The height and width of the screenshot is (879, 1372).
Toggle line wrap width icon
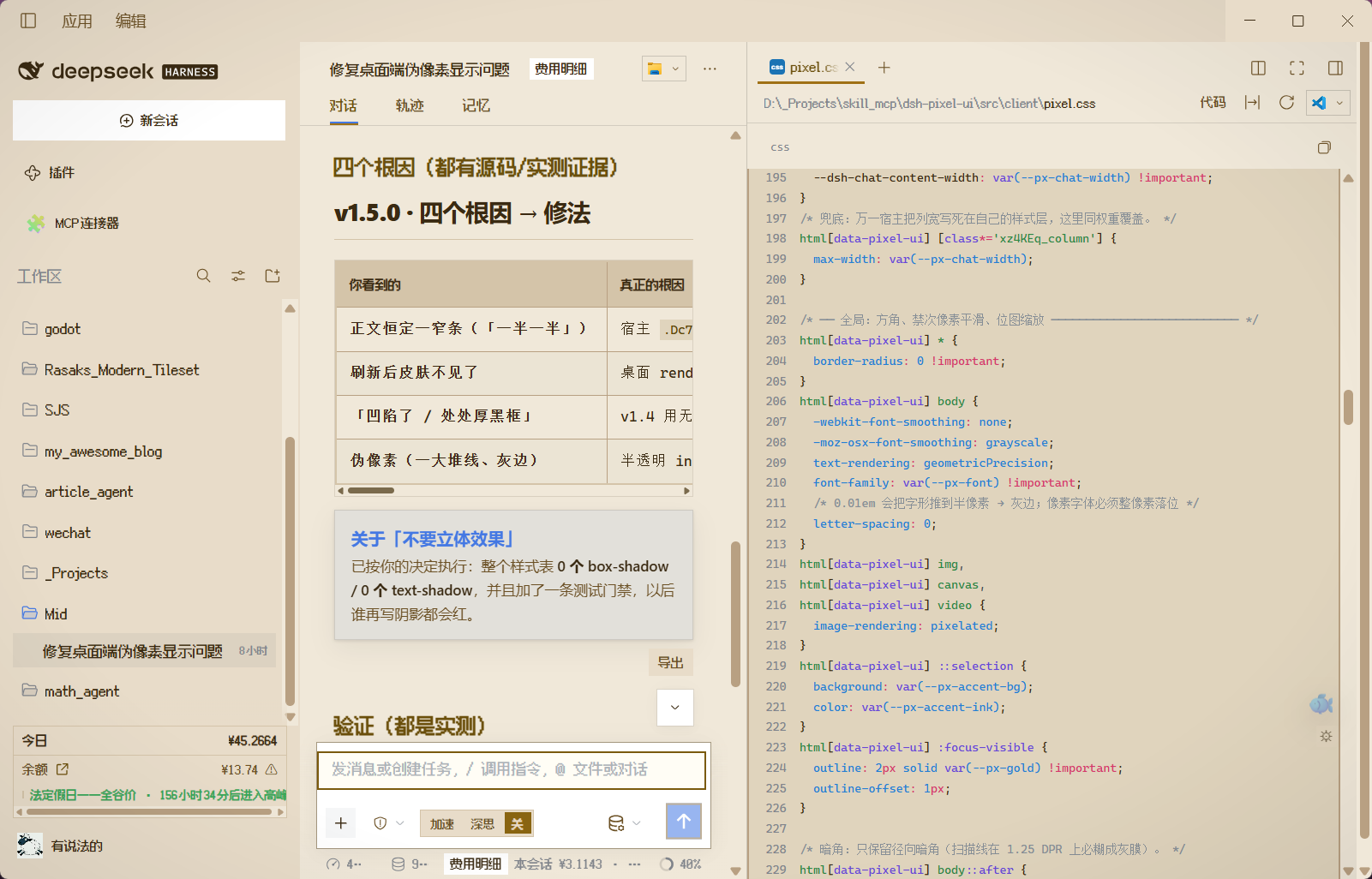[1252, 103]
